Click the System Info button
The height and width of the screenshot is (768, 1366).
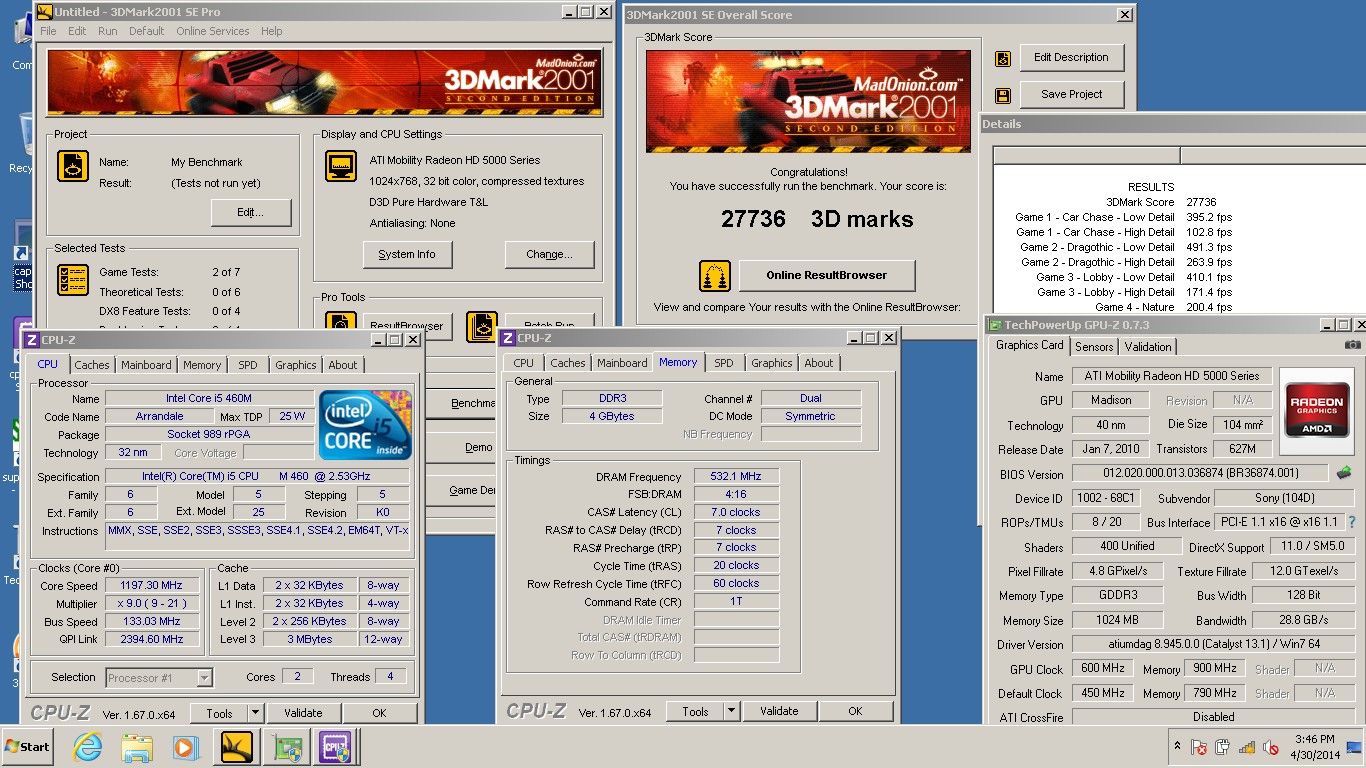pyautogui.click(x=407, y=254)
